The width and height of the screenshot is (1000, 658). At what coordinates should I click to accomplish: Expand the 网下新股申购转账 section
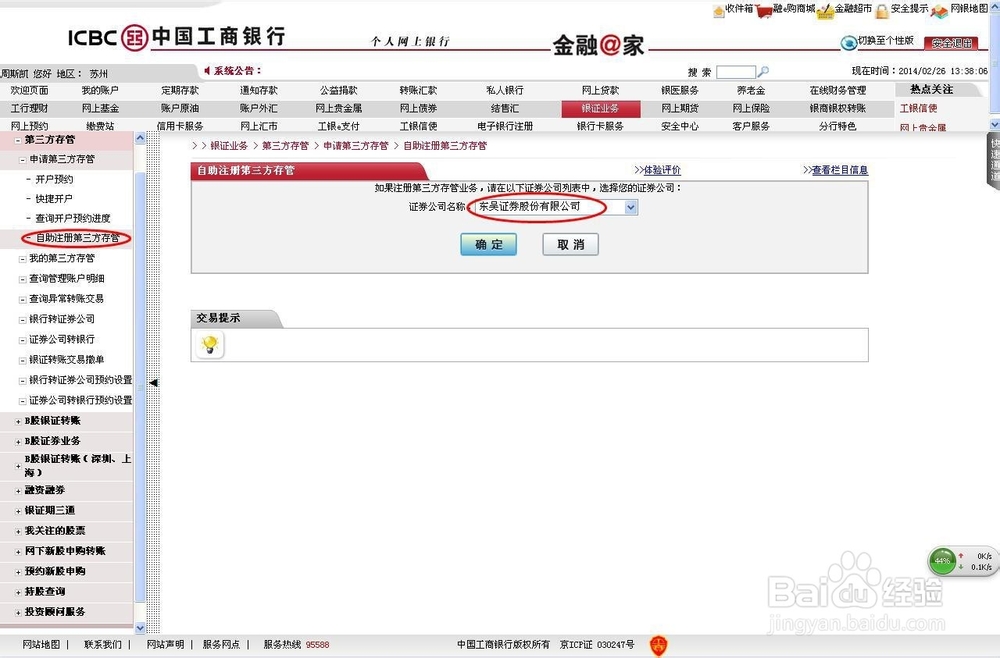pos(18,552)
